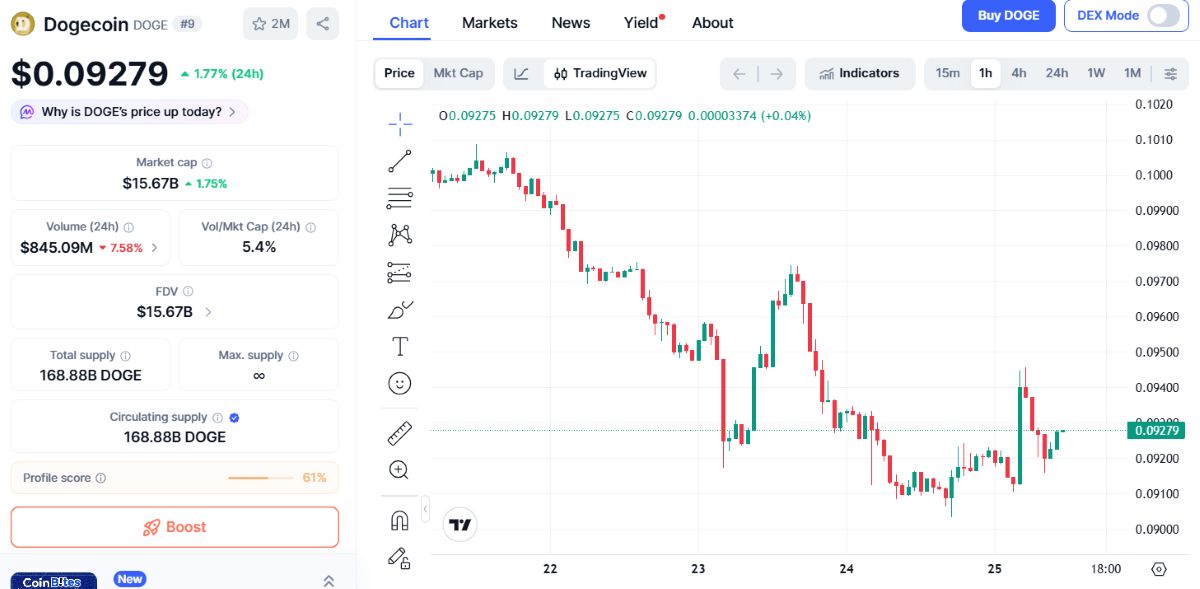
Task: Open Why is DOGE's price up today
Action: coord(130,112)
